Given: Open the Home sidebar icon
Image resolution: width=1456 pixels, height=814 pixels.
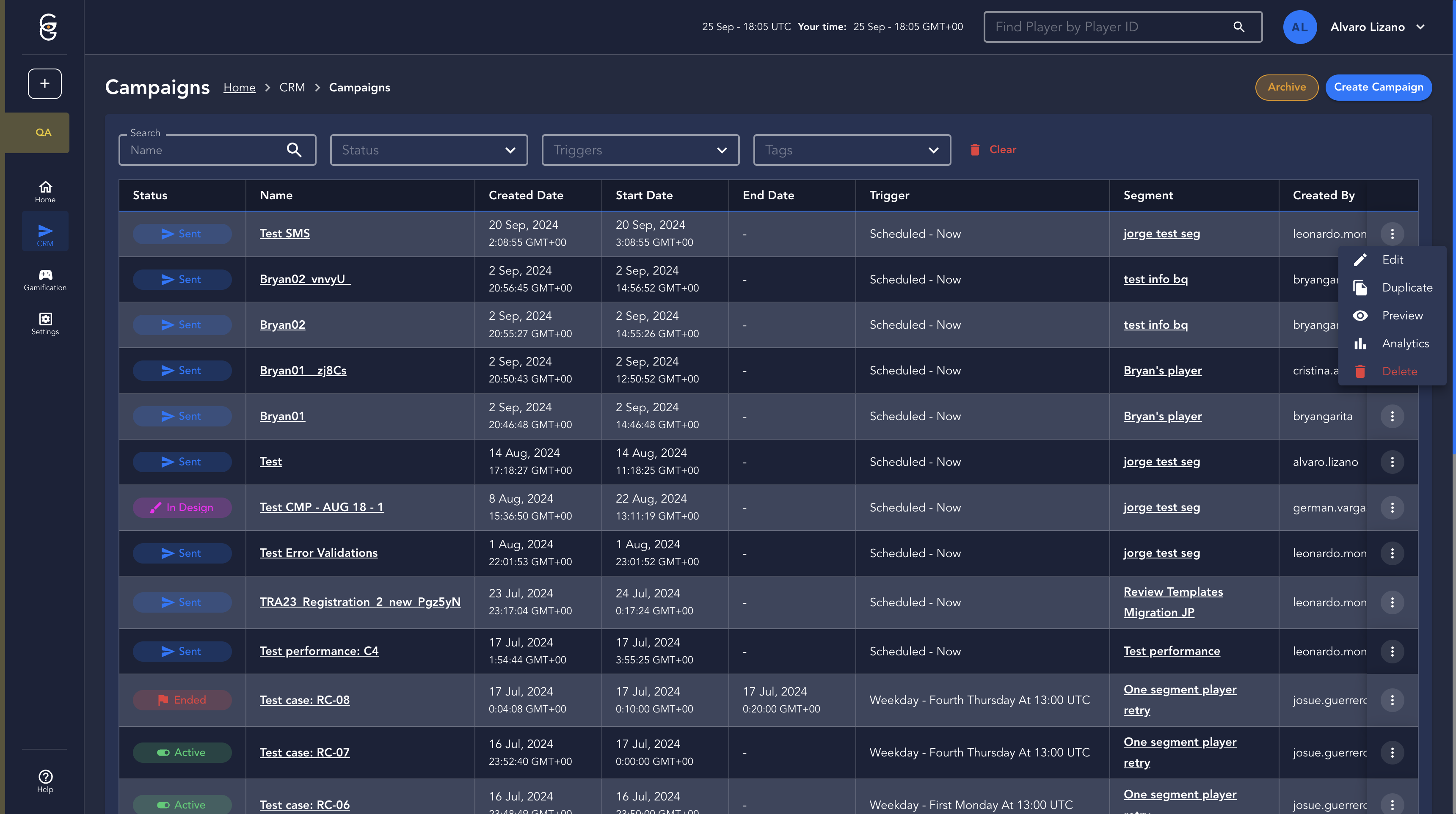Looking at the screenshot, I should (45, 192).
